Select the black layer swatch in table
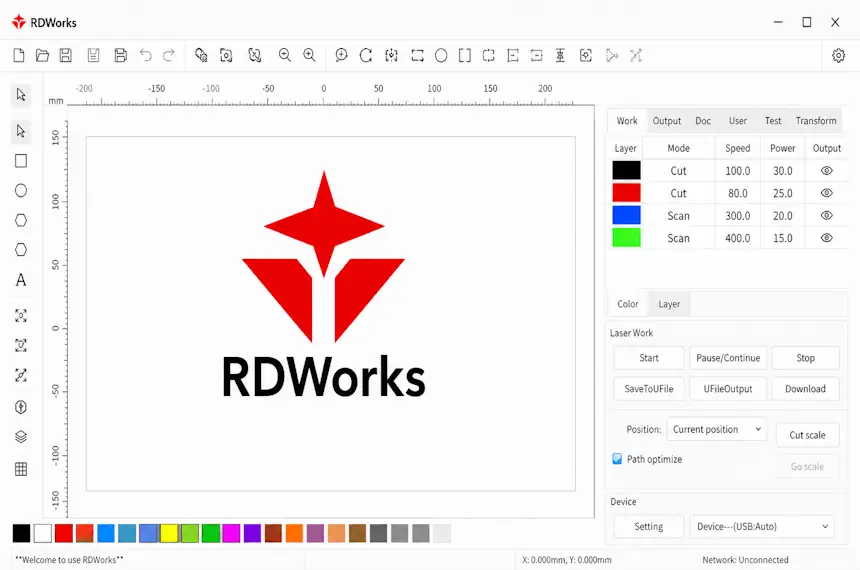The image size is (860, 570). pyautogui.click(x=626, y=171)
